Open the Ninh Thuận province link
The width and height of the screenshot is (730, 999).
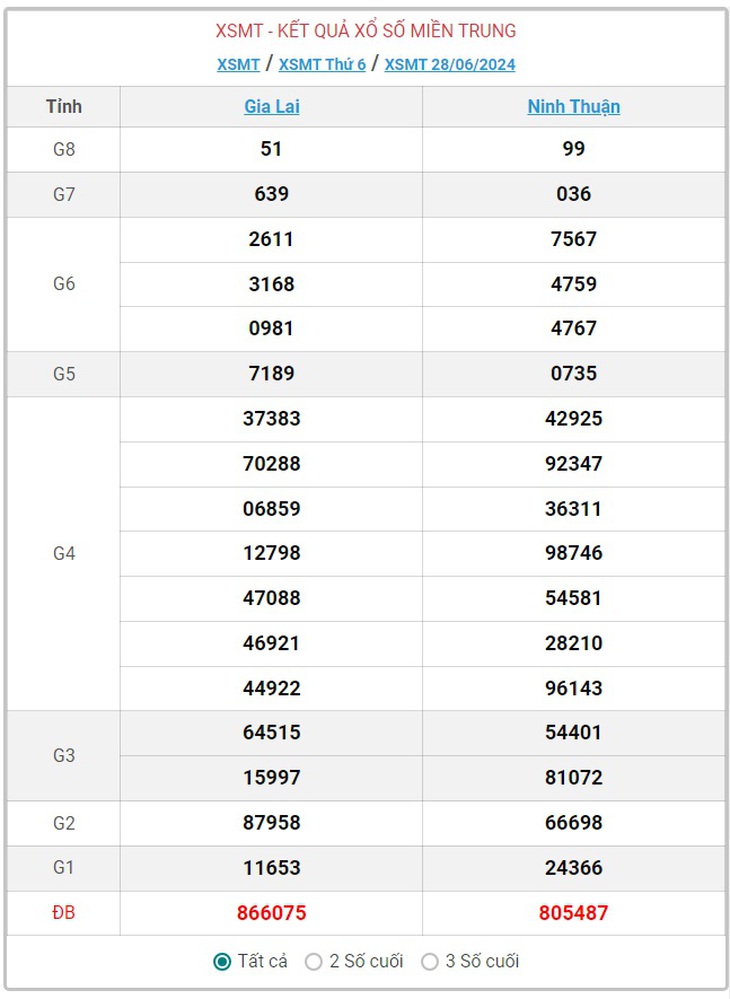[573, 106]
